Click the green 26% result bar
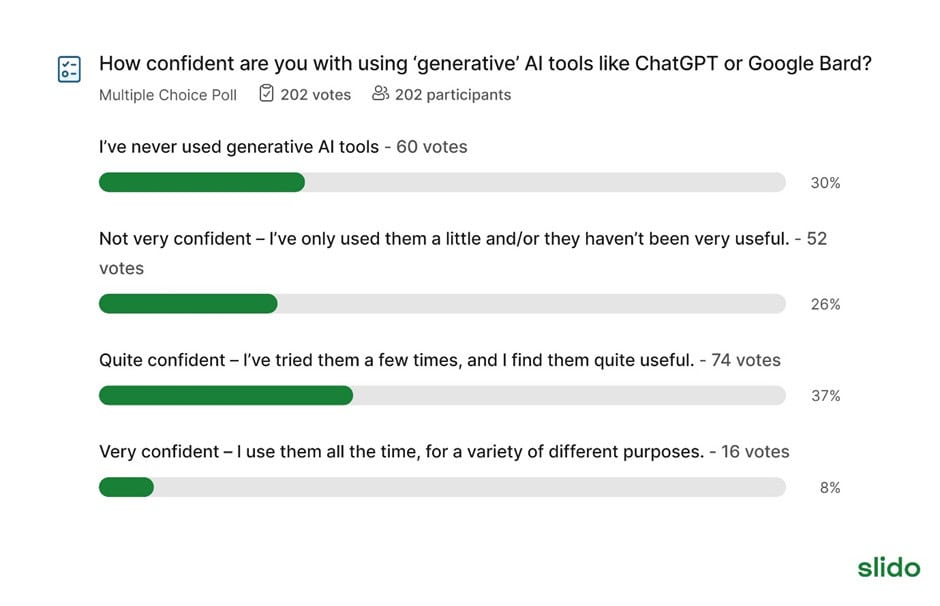The image size is (940, 606). (x=188, y=304)
